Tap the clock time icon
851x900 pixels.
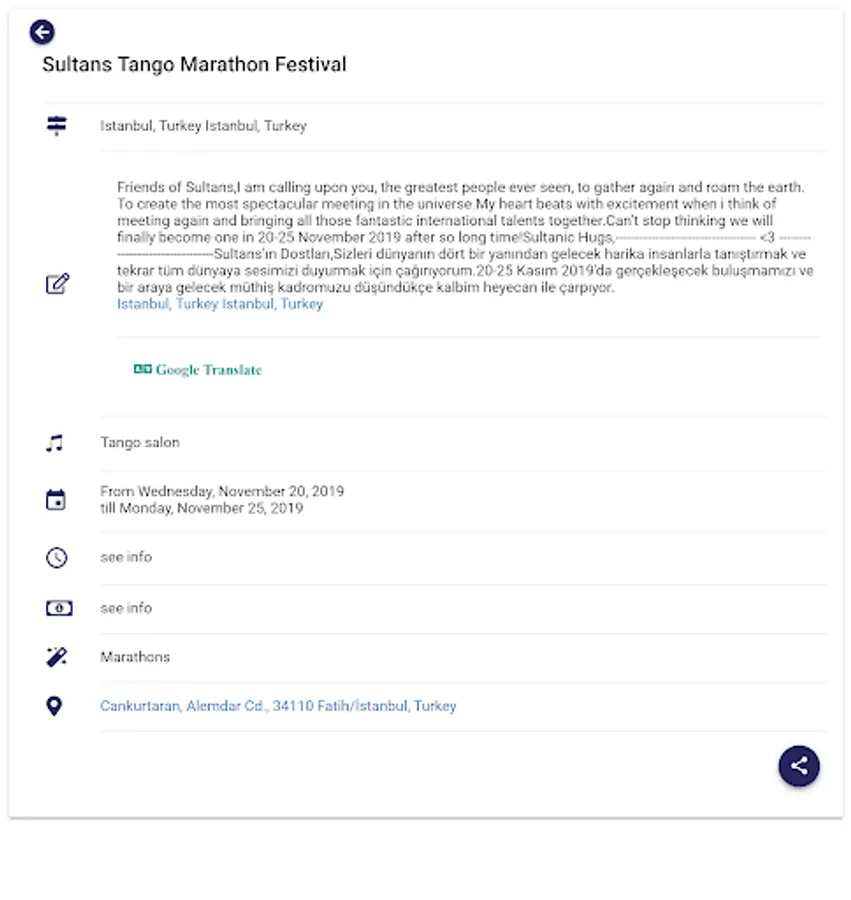click(56, 557)
